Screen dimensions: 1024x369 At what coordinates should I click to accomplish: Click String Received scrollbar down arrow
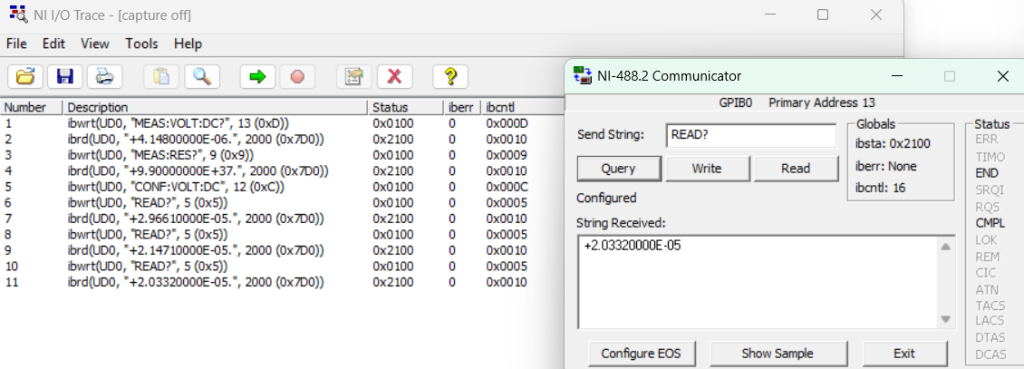(945, 319)
